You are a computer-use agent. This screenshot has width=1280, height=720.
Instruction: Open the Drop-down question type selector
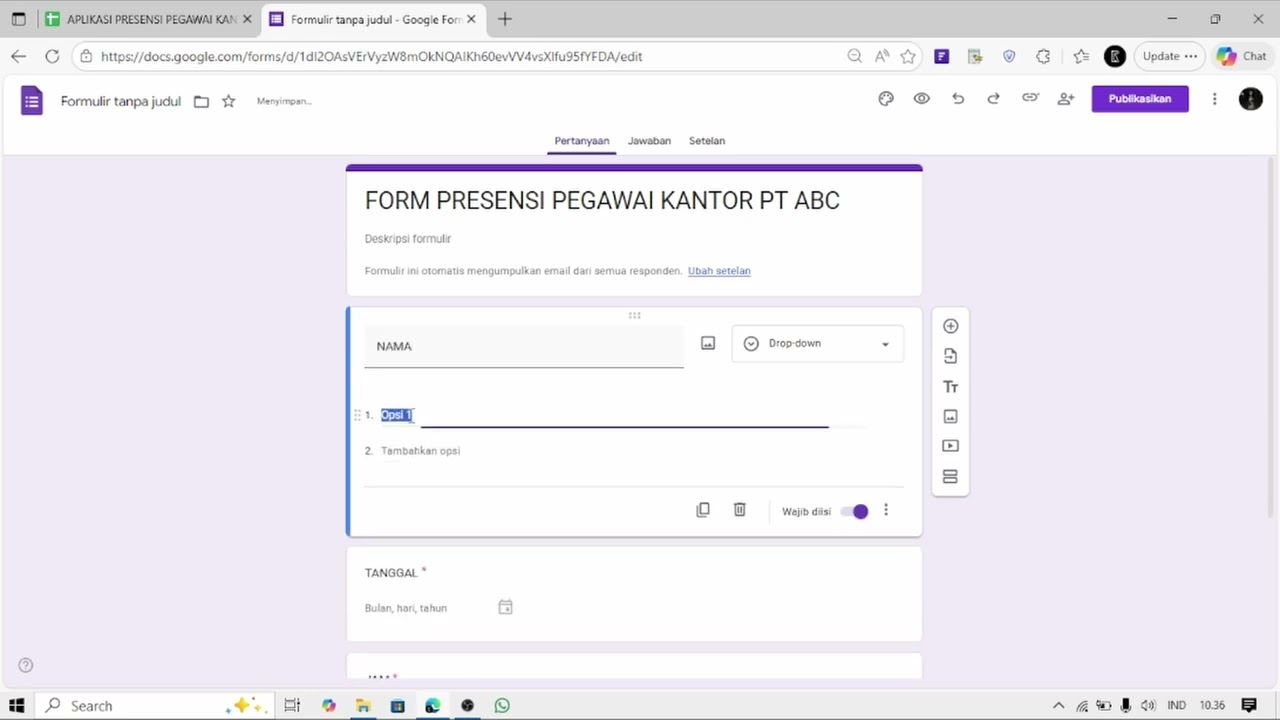817,344
